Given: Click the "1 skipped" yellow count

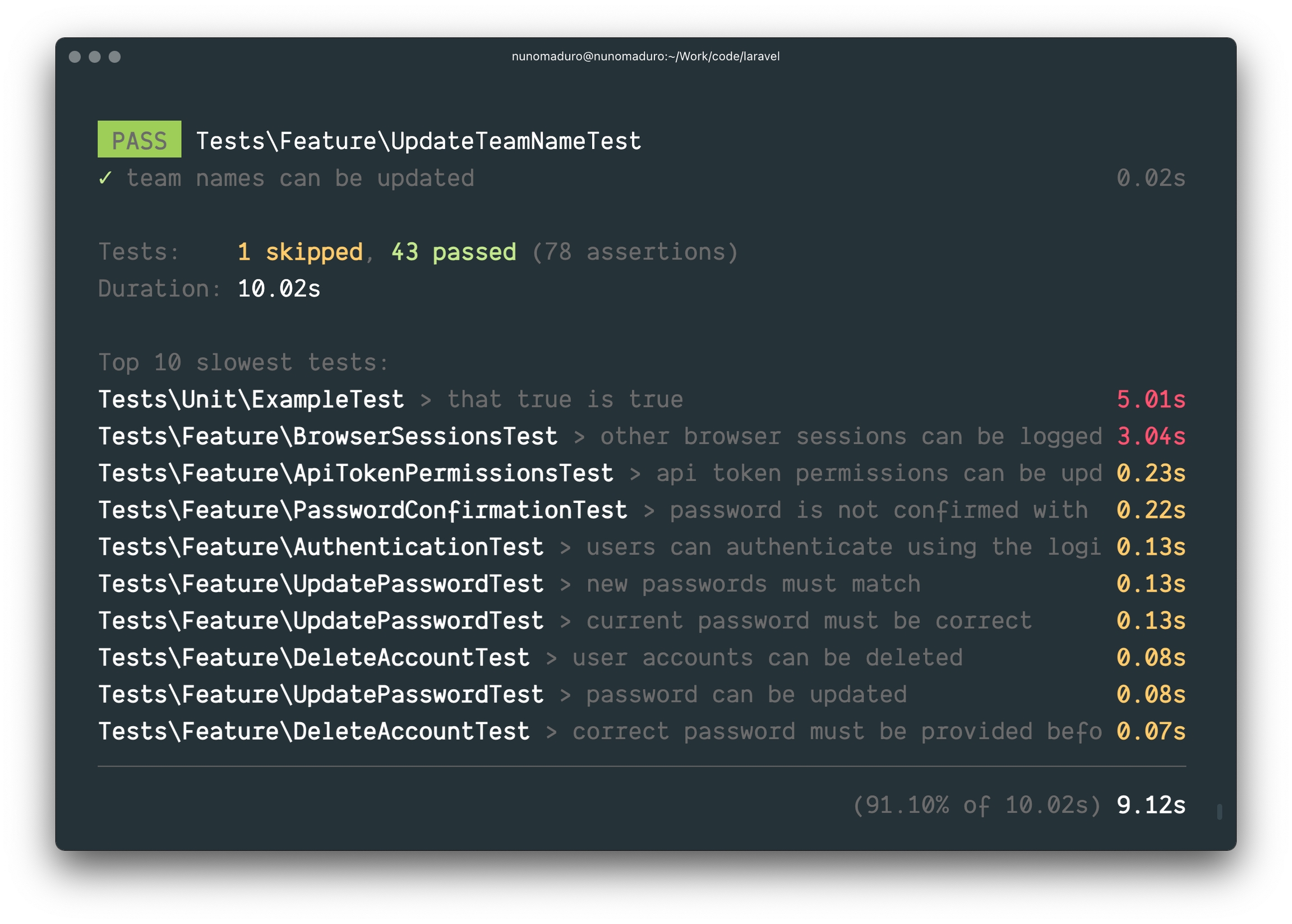Looking at the screenshot, I should [300, 252].
